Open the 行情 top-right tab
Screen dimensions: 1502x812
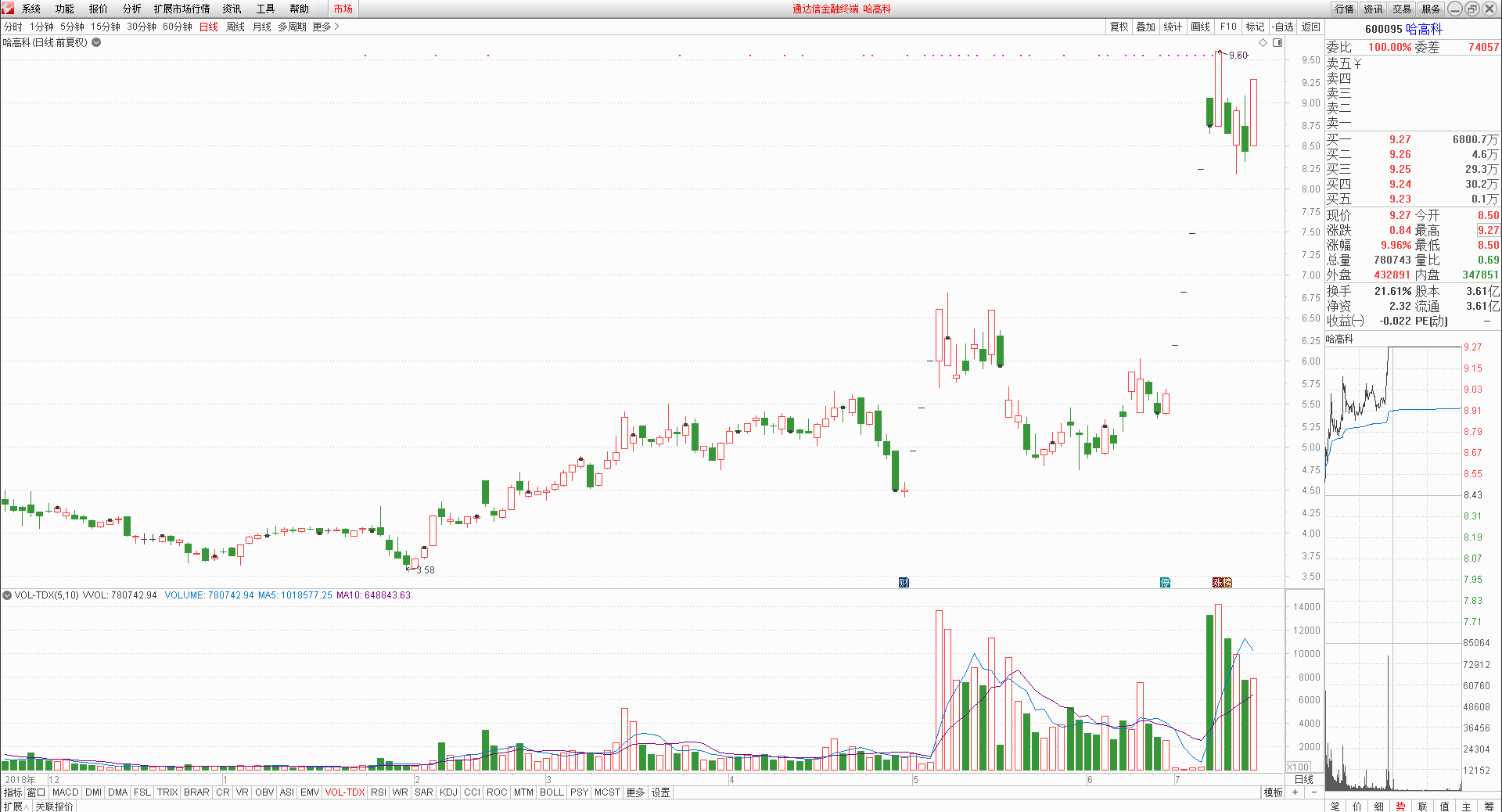[1345, 9]
